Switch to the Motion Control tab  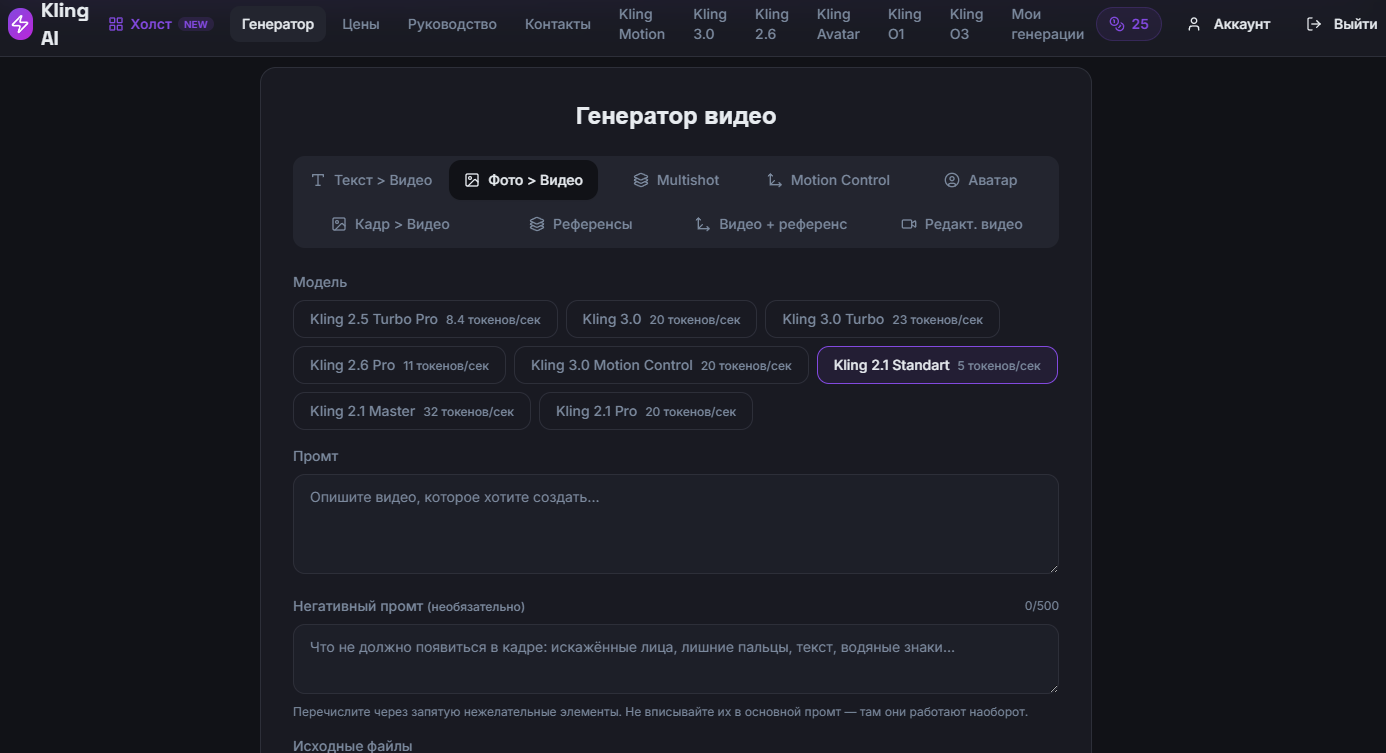point(828,180)
